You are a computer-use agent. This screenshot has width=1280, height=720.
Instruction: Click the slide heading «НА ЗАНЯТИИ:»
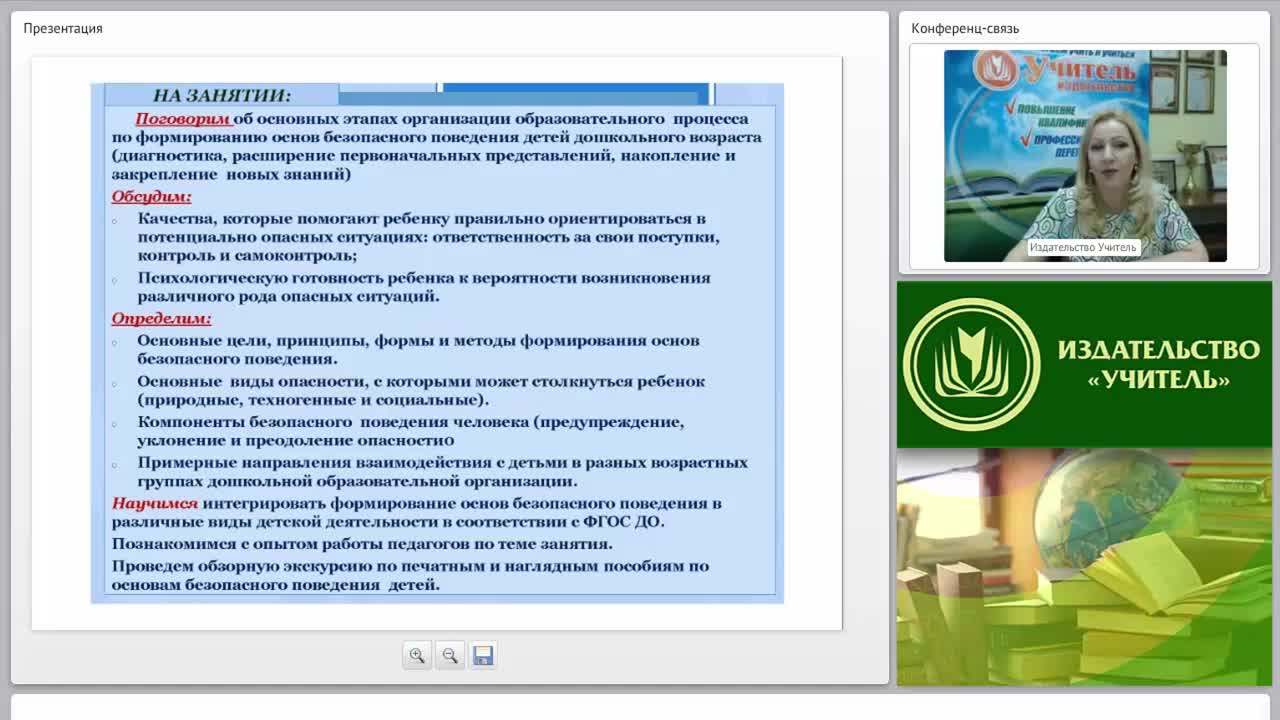pyautogui.click(x=222, y=96)
